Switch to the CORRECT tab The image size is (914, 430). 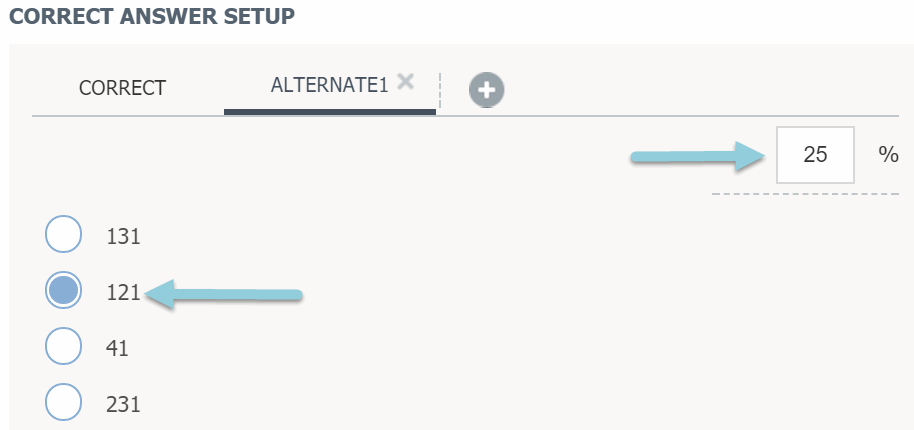click(122, 88)
